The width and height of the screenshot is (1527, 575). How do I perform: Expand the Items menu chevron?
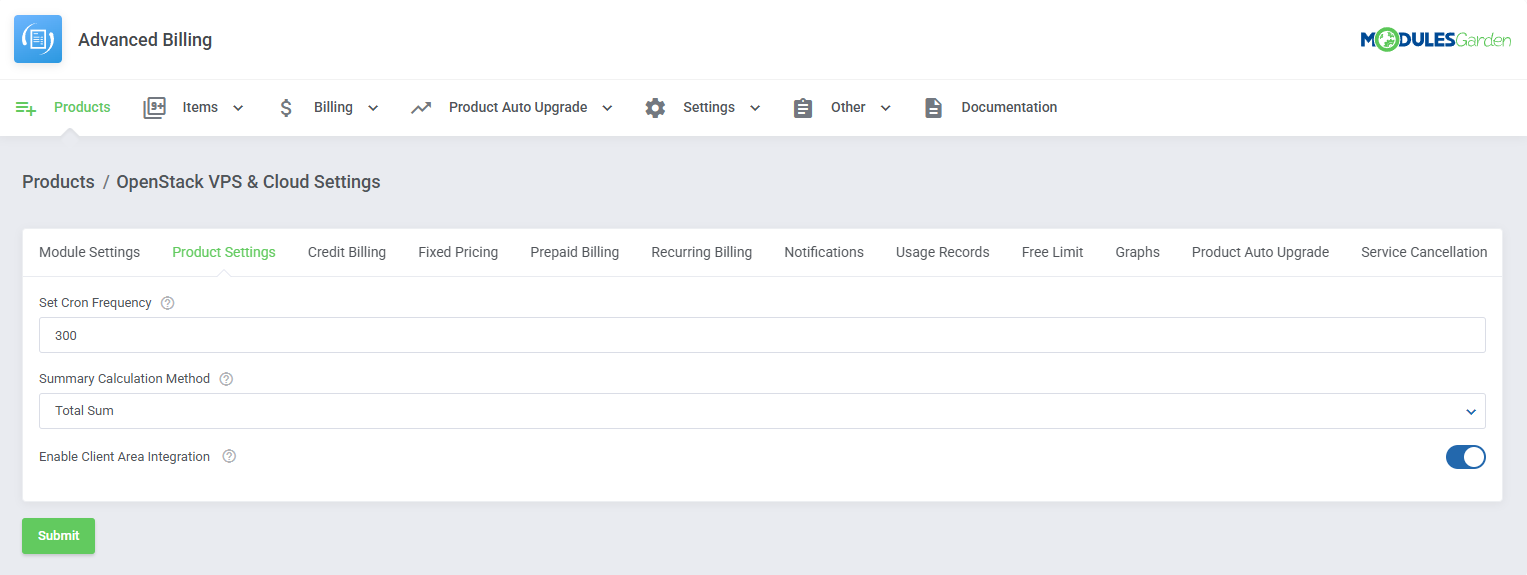238,108
